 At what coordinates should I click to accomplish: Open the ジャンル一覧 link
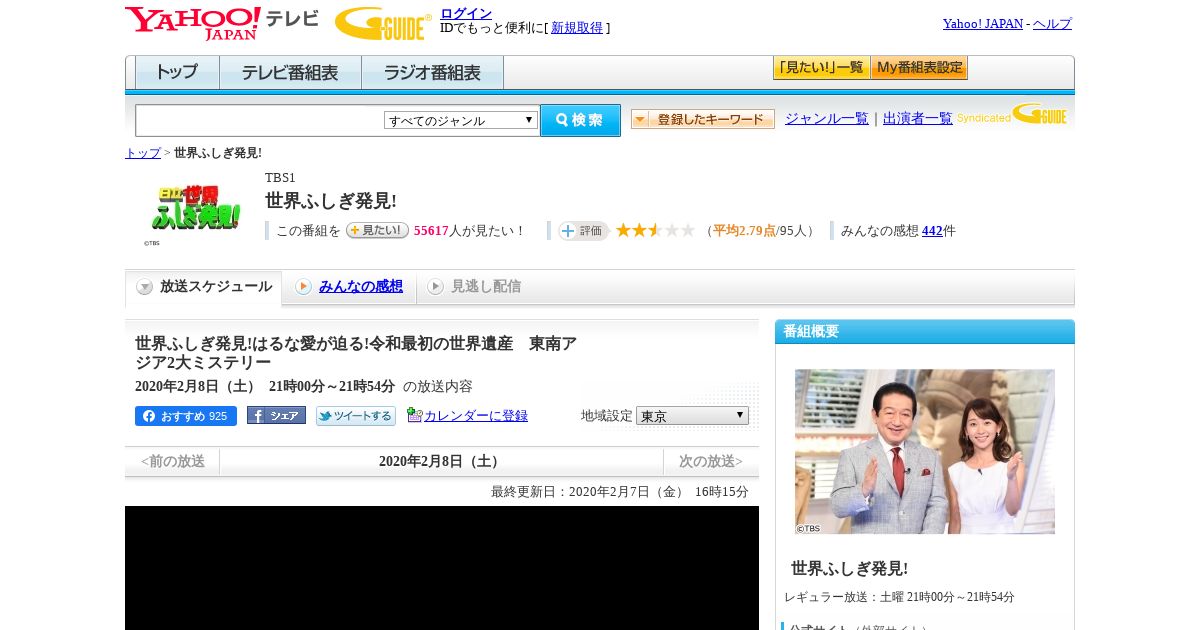827,119
